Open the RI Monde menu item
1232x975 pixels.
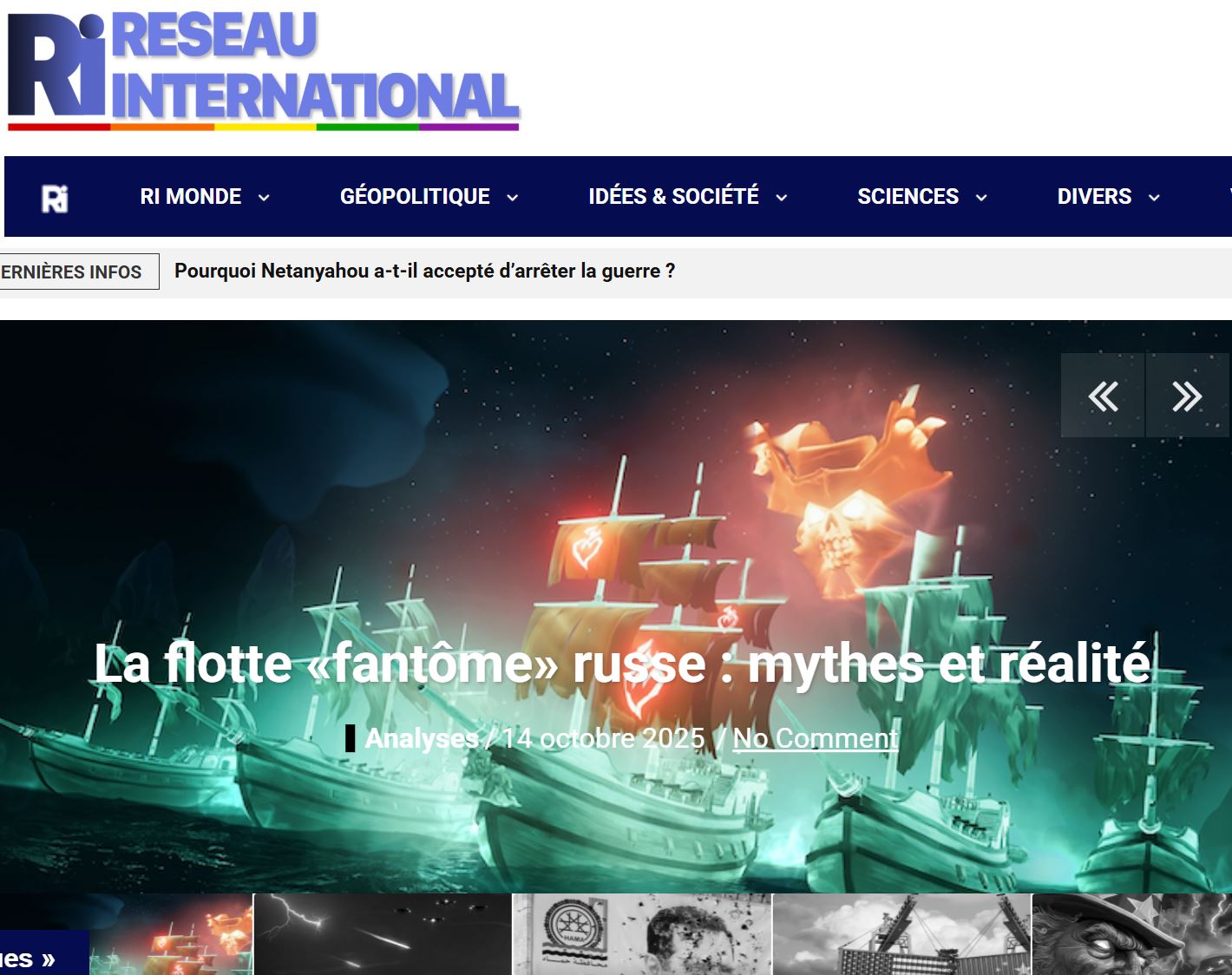(x=191, y=197)
